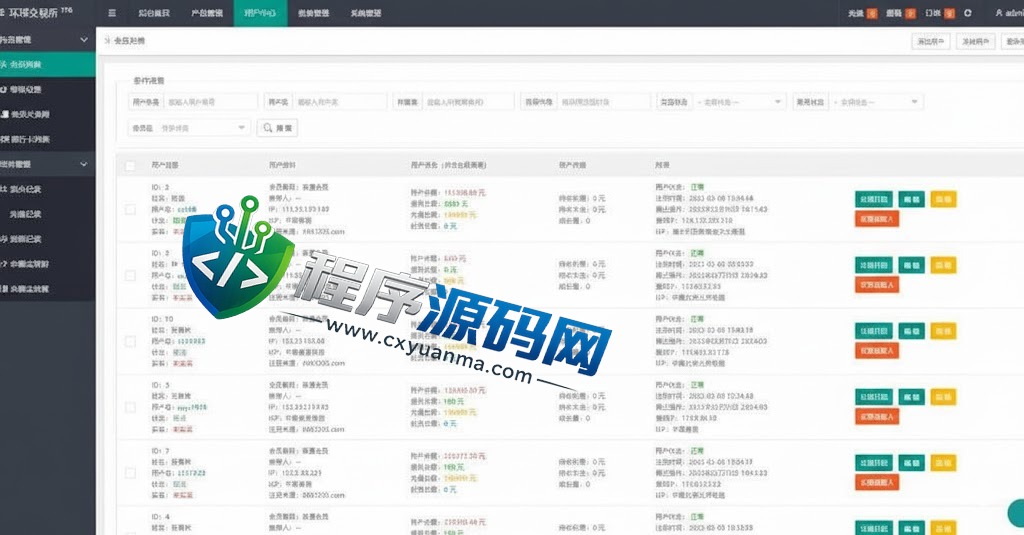Click wide green action button in ID 7 row
Viewport: 1024px width, 535px height.
click(874, 462)
